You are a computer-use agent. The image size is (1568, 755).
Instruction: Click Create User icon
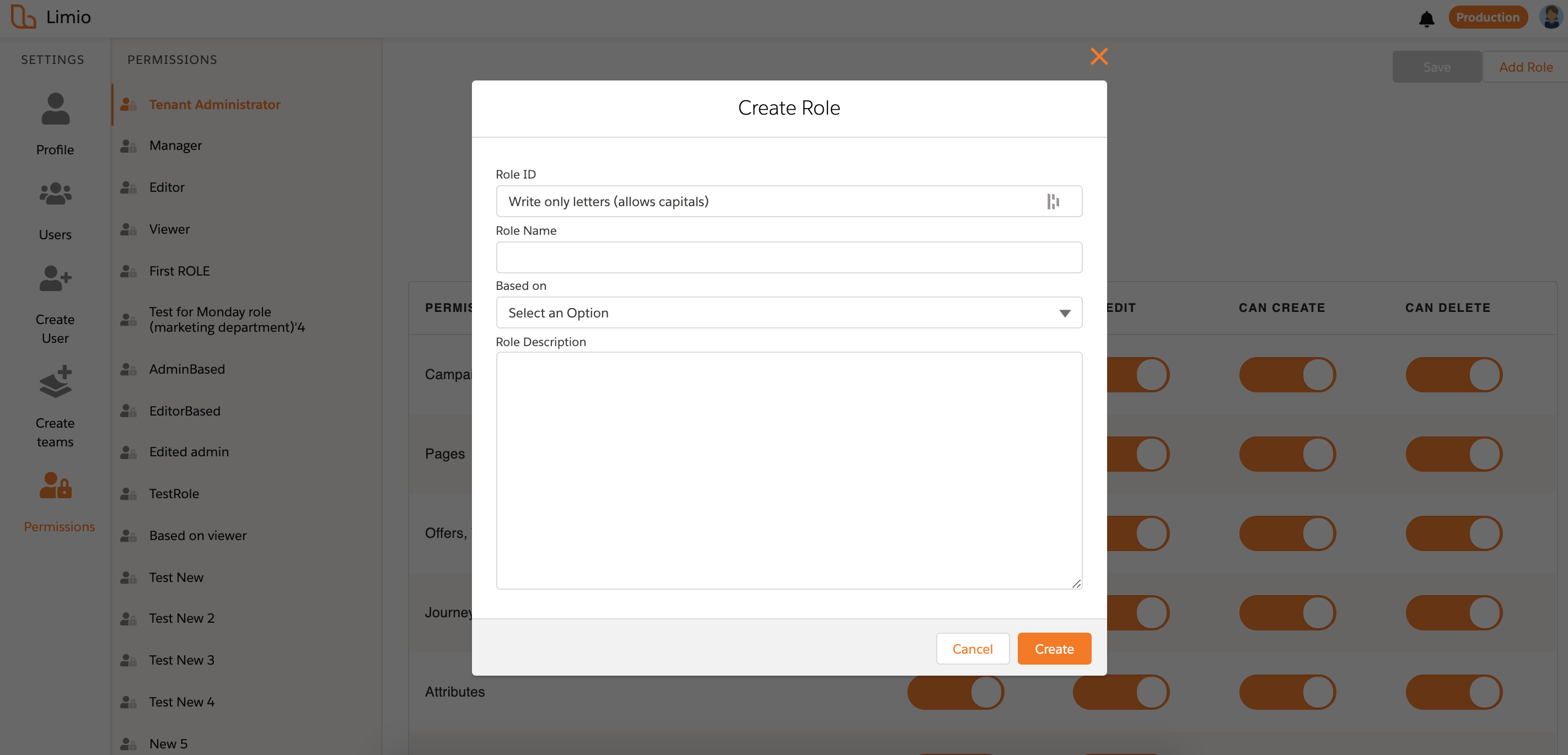point(55,279)
